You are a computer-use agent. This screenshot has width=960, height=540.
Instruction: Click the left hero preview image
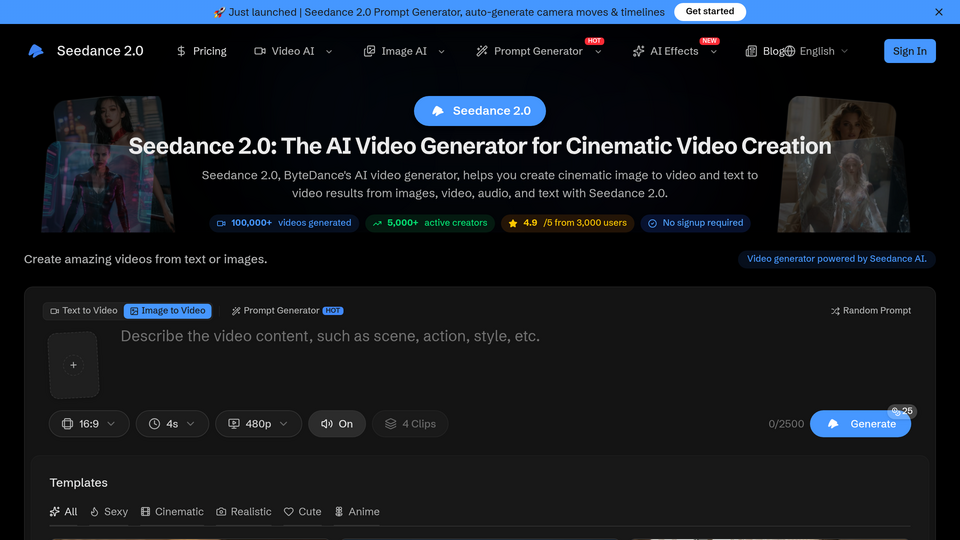tap(109, 164)
